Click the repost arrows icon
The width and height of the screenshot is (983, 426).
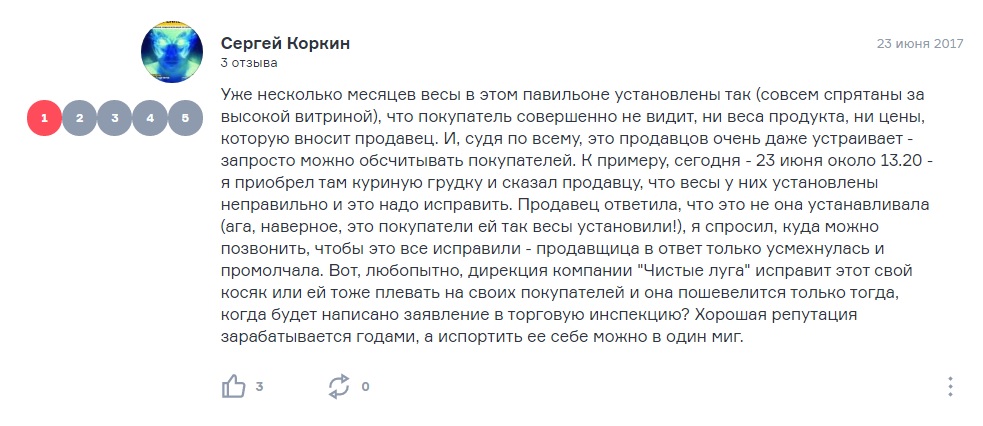click(339, 387)
